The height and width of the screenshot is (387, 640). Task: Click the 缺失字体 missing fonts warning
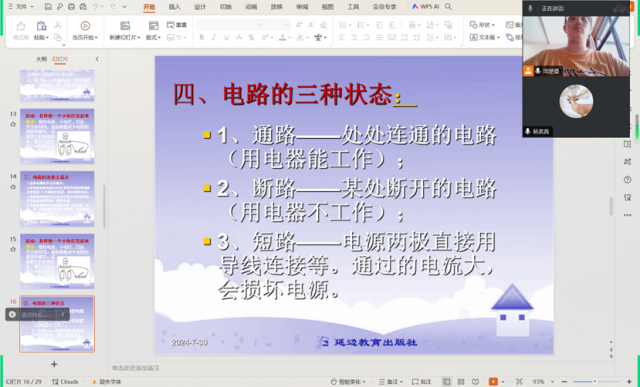[107, 382]
